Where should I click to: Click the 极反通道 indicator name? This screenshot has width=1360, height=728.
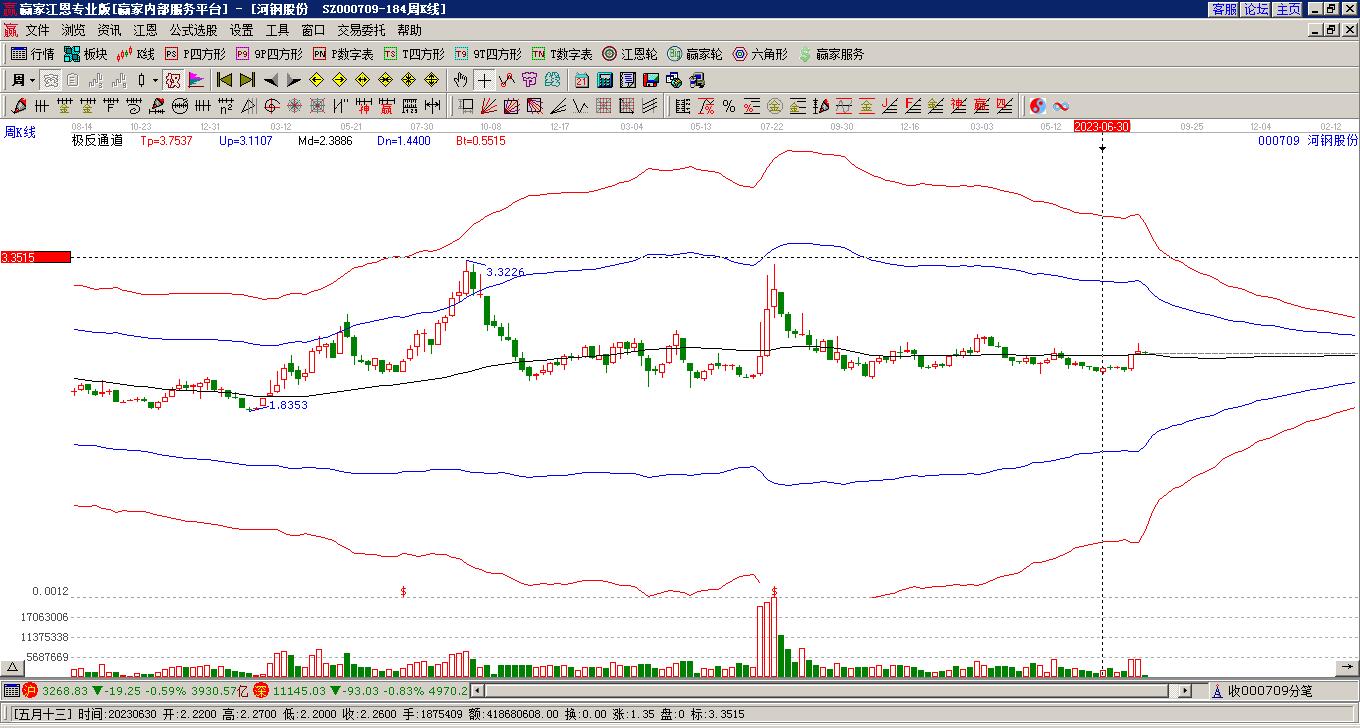pyautogui.click(x=97, y=141)
